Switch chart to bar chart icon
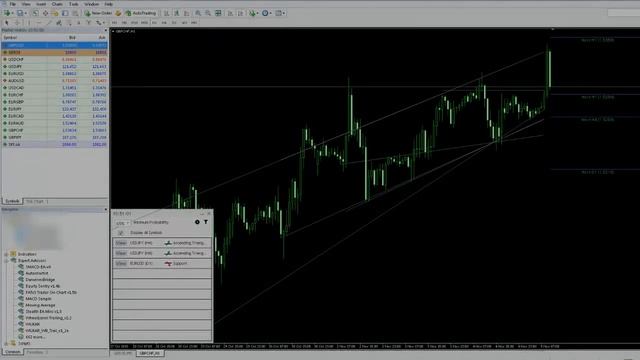The height and width of the screenshot is (360, 640). click(x=167, y=13)
